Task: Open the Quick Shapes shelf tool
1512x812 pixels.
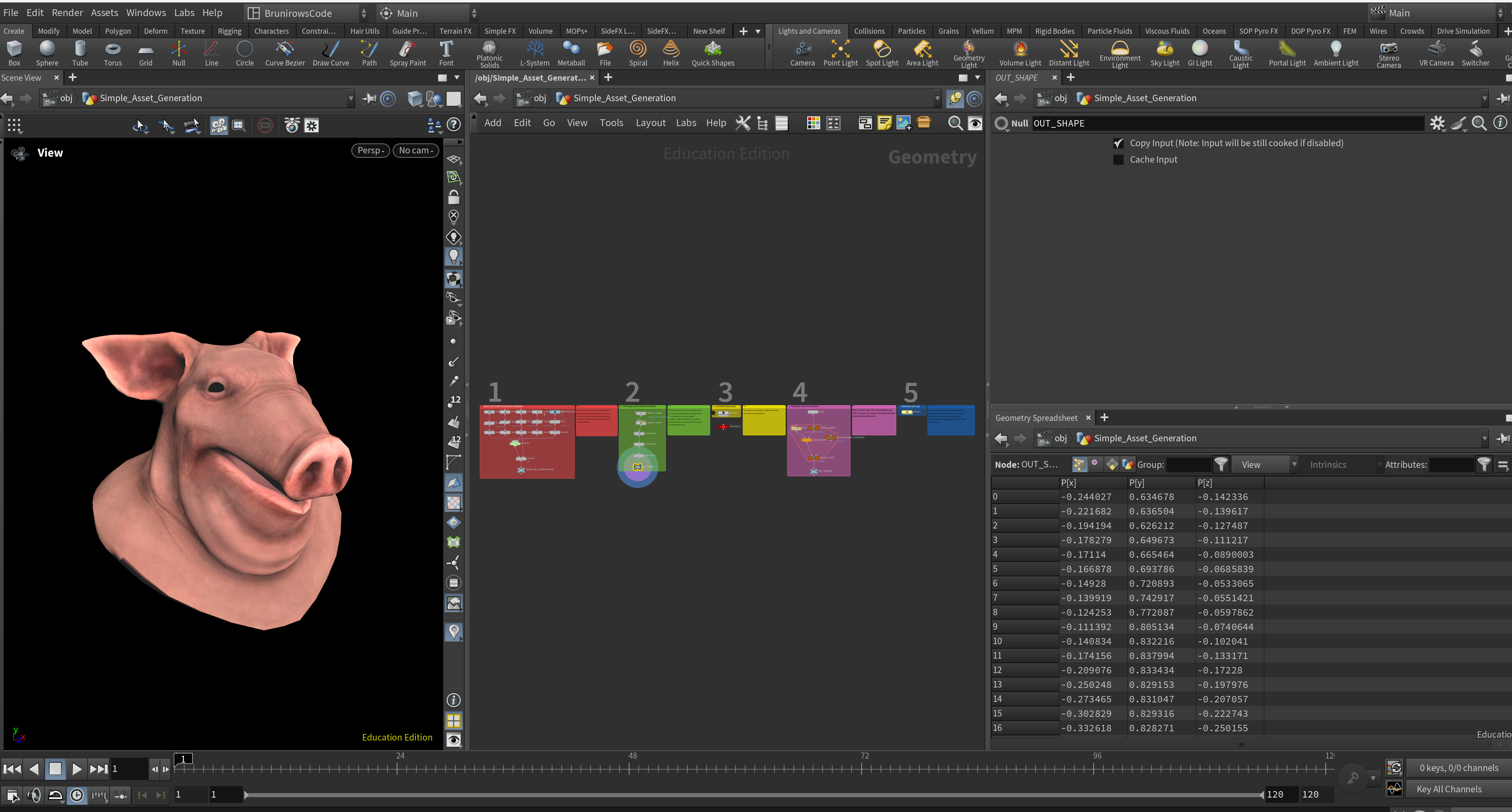Action: click(x=713, y=53)
